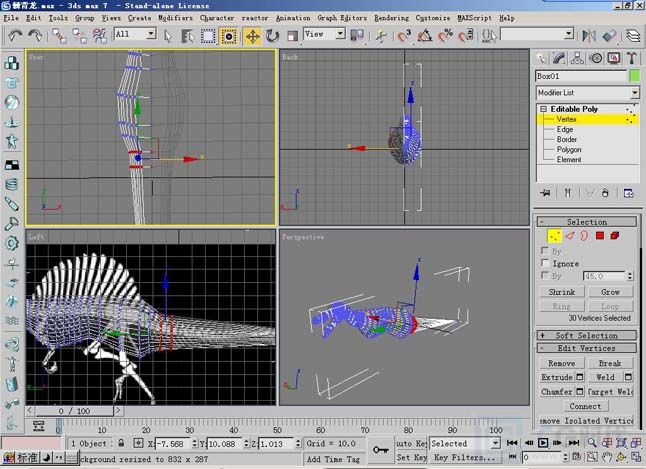Click the Pan view hand icon
646x469 pixels.
pyautogui.click(x=606, y=457)
